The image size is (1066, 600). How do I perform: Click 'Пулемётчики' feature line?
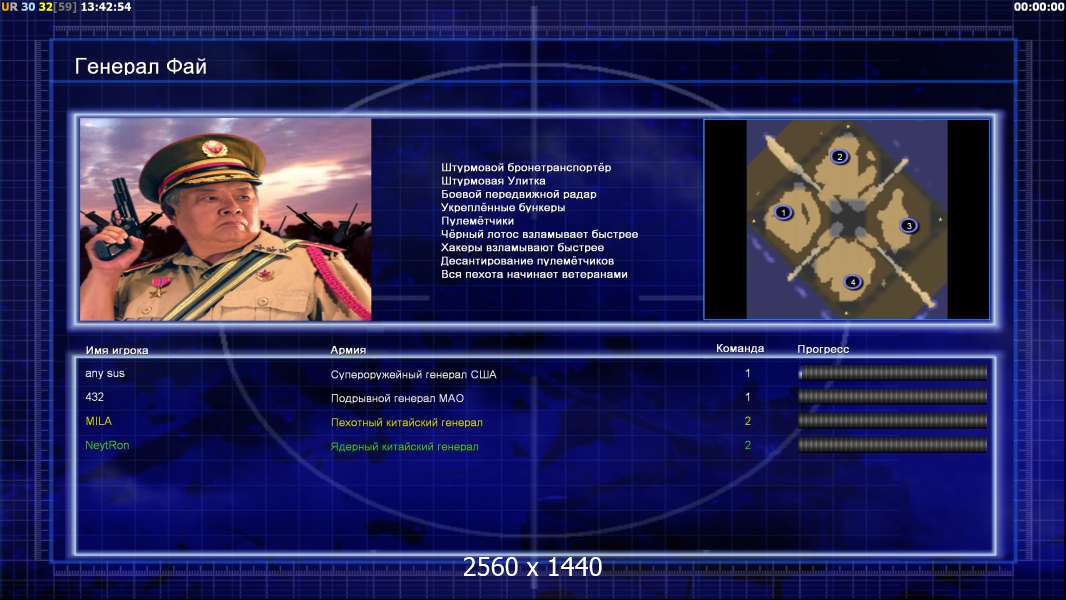click(x=477, y=221)
